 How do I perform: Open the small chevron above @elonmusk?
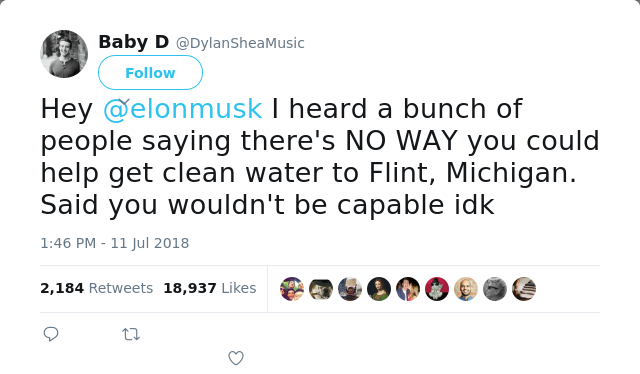[x=124, y=101]
